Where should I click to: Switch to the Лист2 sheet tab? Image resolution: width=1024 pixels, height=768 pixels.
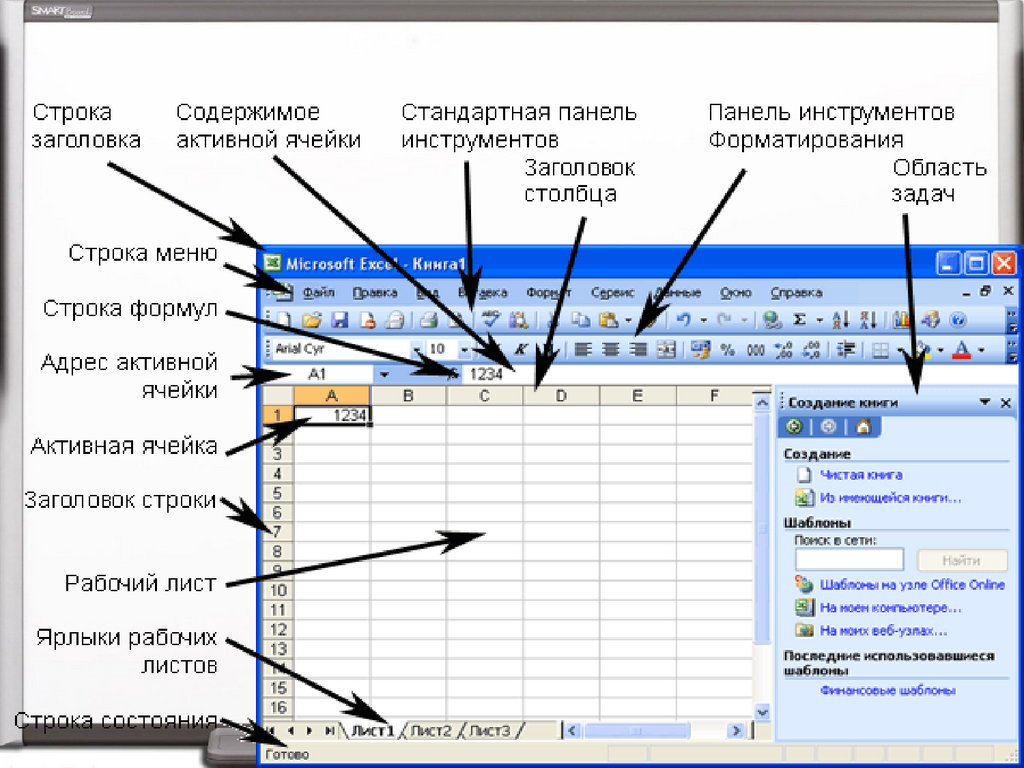pyautogui.click(x=431, y=731)
